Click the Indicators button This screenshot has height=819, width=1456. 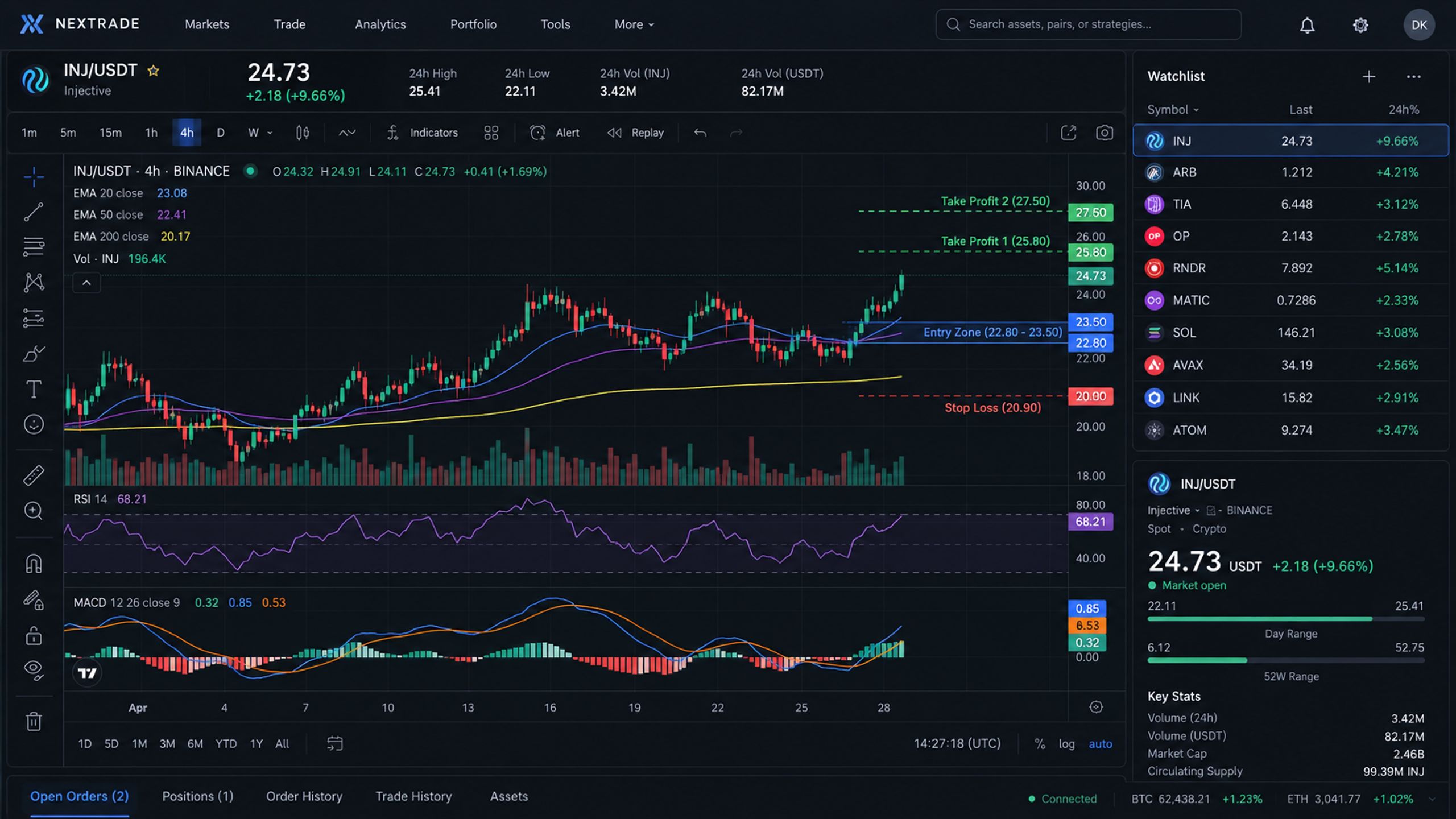coord(423,133)
